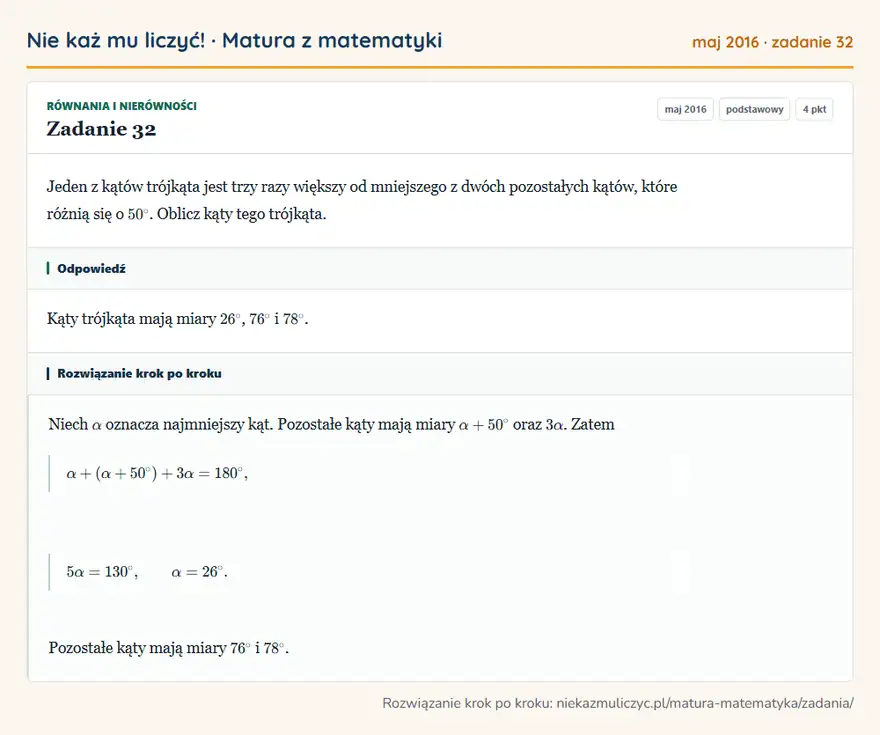Screen dimensions: 880x735
Task: Click the 'Zadanie 32' heading
Action: [x=101, y=129]
